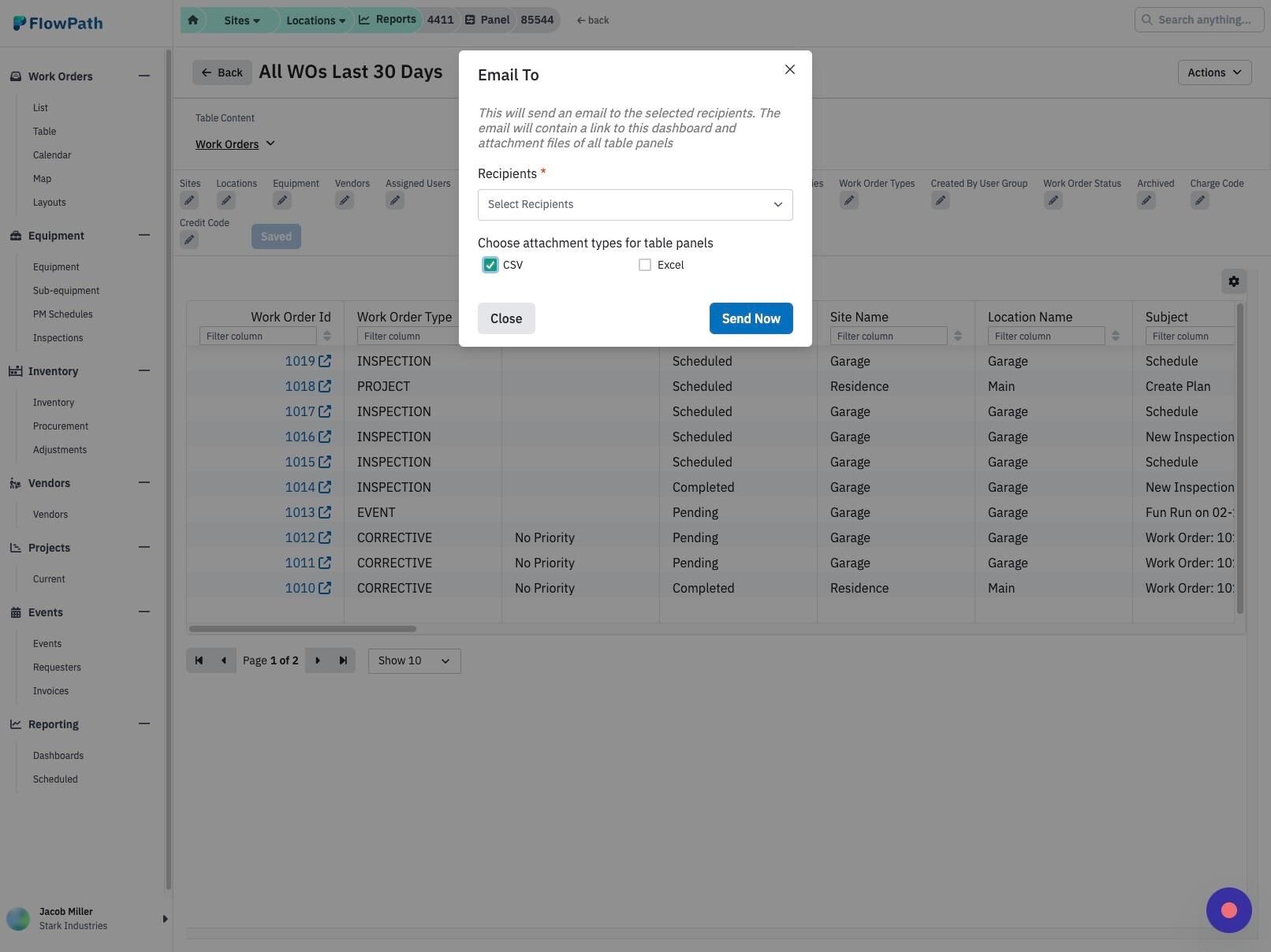1271x952 pixels.
Task: Open Dashboards in Reporting sidebar
Action: (x=58, y=756)
